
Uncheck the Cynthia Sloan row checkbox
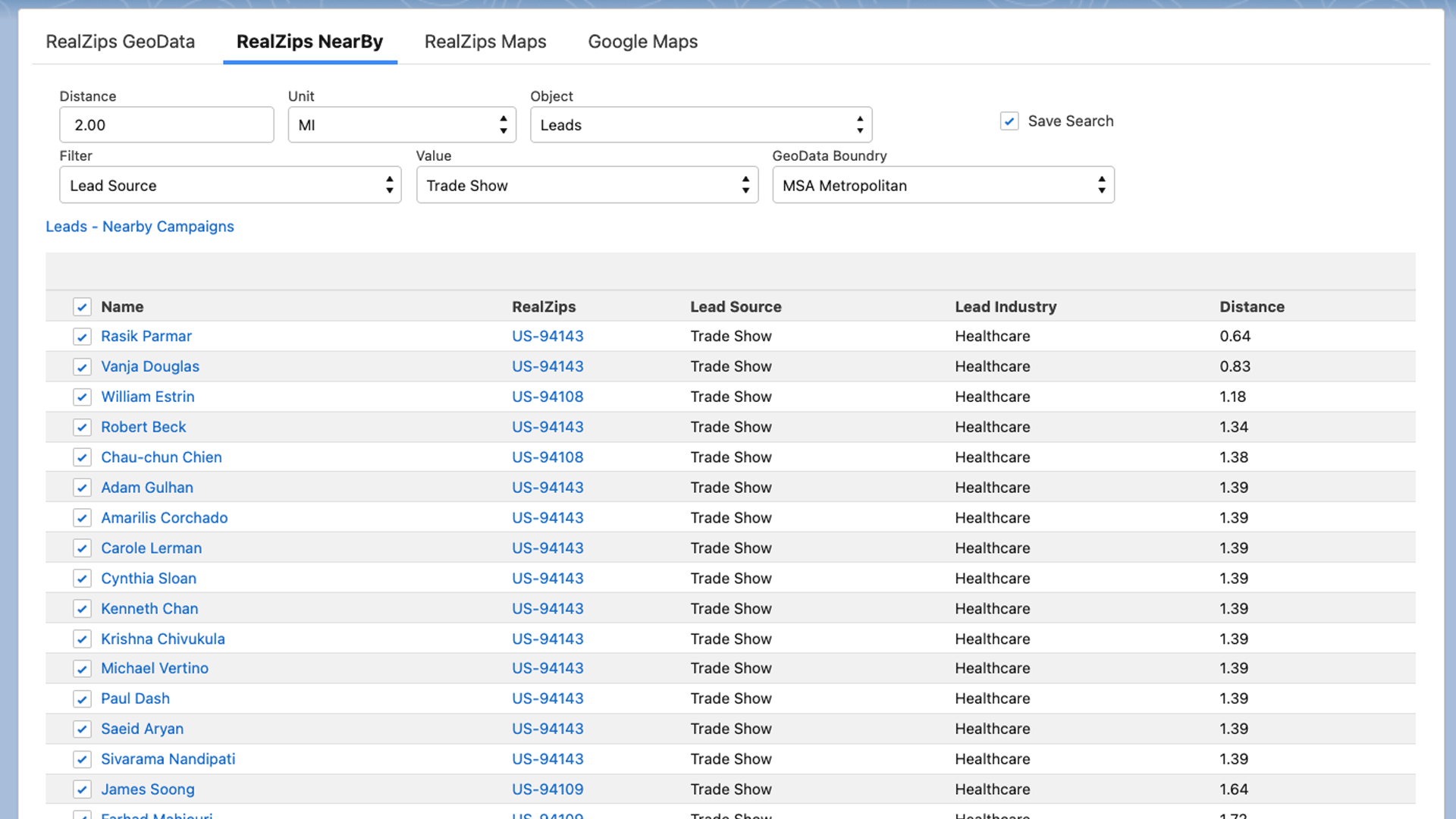pyautogui.click(x=82, y=579)
